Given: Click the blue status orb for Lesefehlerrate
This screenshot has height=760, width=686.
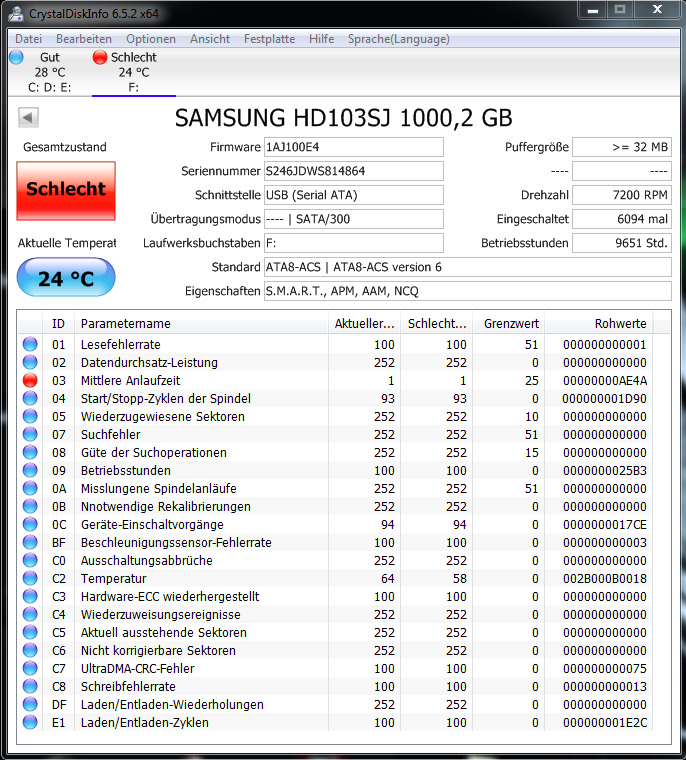Looking at the screenshot, I should (x=30, y=345).
